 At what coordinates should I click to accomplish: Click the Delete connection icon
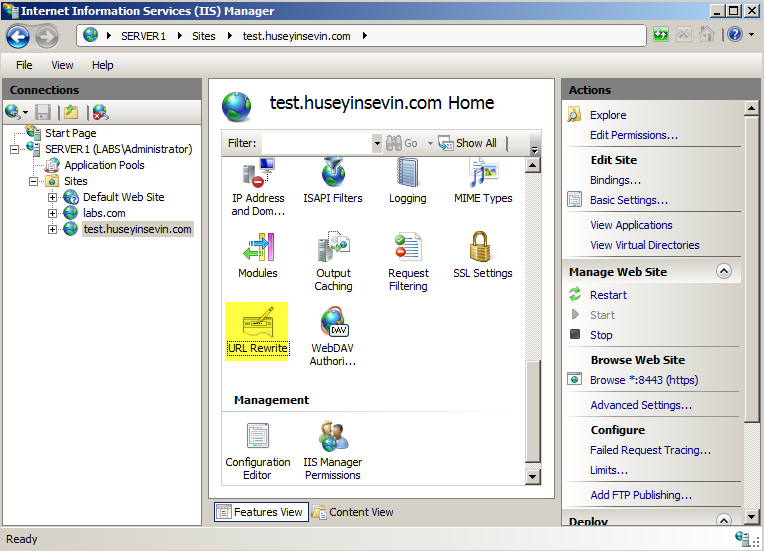100,113
